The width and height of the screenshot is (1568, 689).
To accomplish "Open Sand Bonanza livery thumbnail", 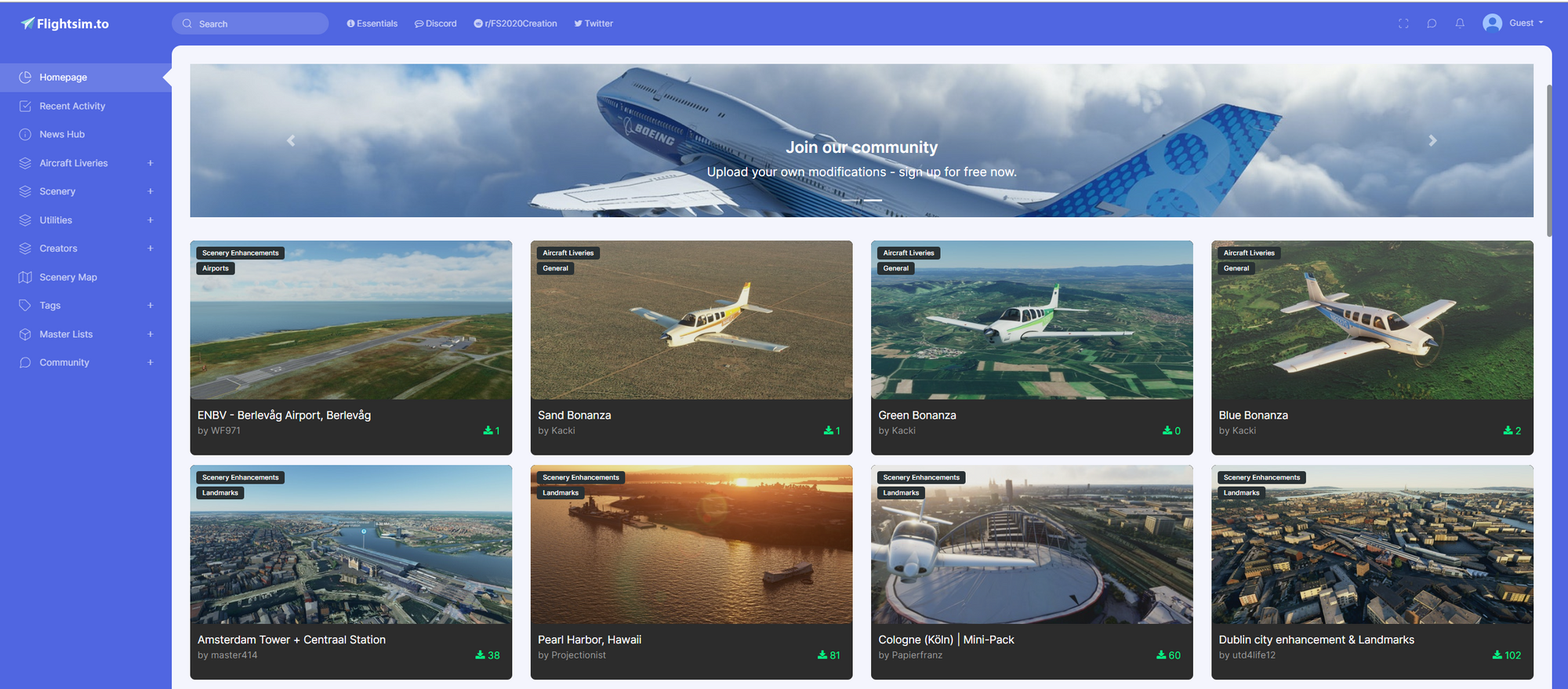I will pyautogui.click(x=691, y=320).
